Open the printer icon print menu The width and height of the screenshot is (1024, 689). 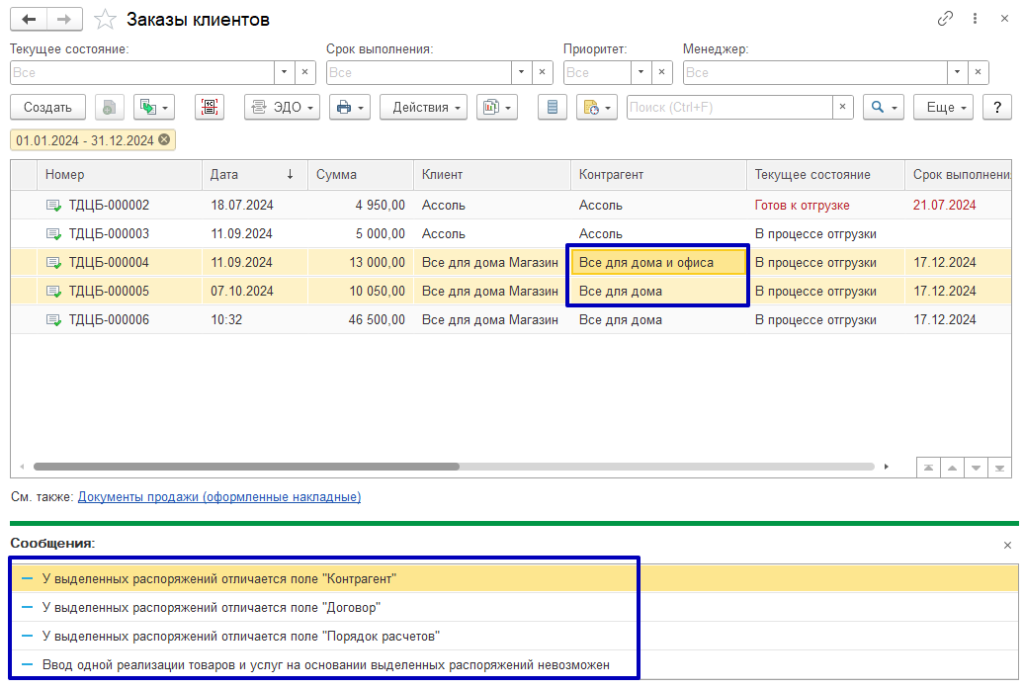click(349, 107)
